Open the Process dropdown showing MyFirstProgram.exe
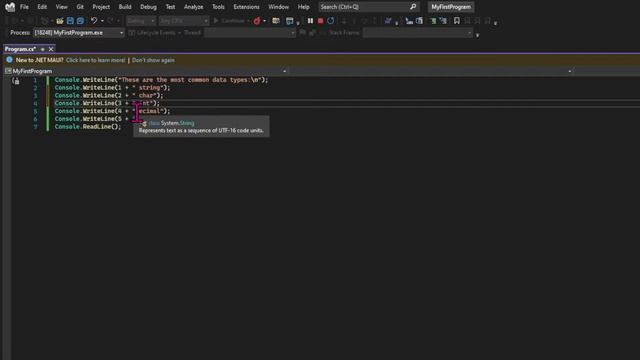 79,33
